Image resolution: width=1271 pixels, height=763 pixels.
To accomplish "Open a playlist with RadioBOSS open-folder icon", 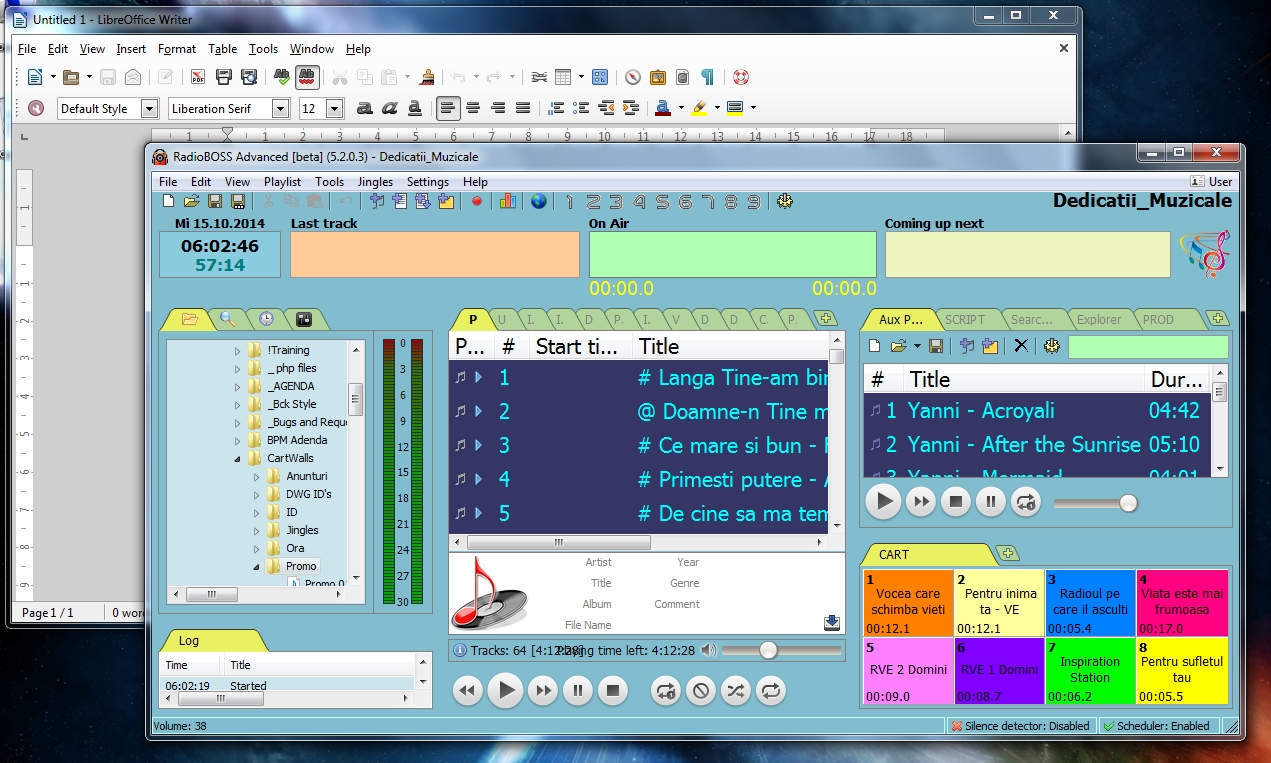I will tap(191, 201).
